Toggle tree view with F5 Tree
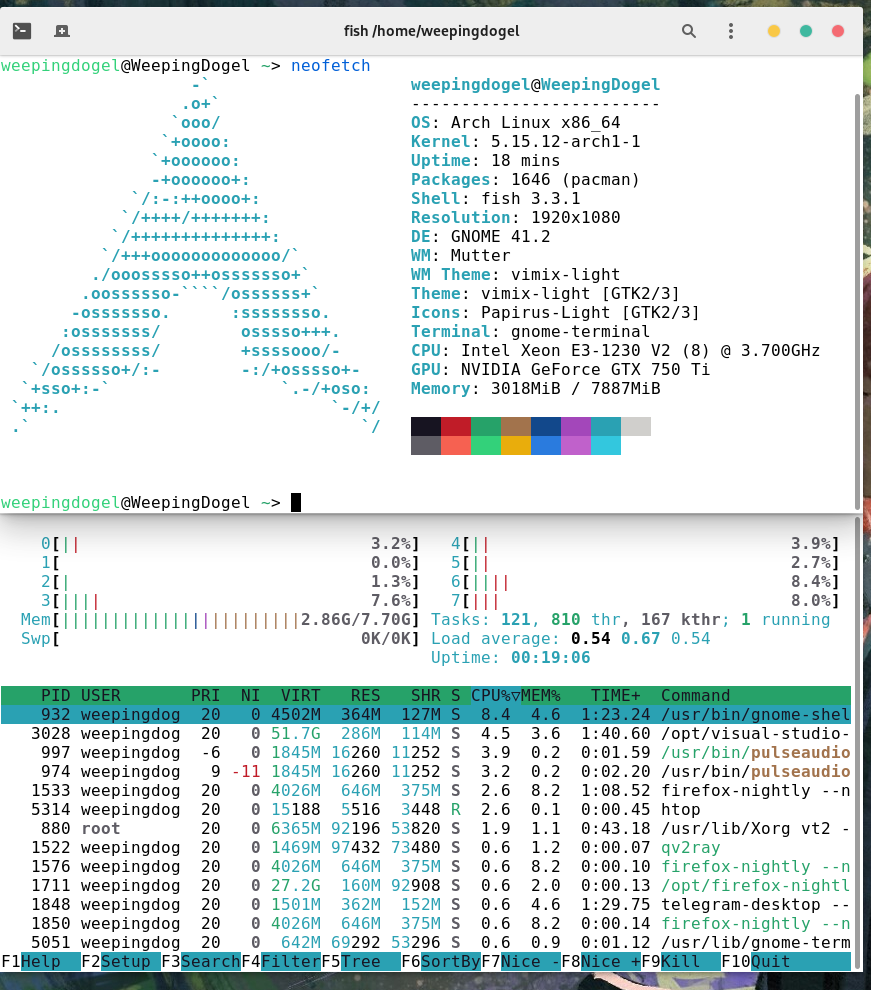This screenshot has height=990, width=871. tap(361, 961)
